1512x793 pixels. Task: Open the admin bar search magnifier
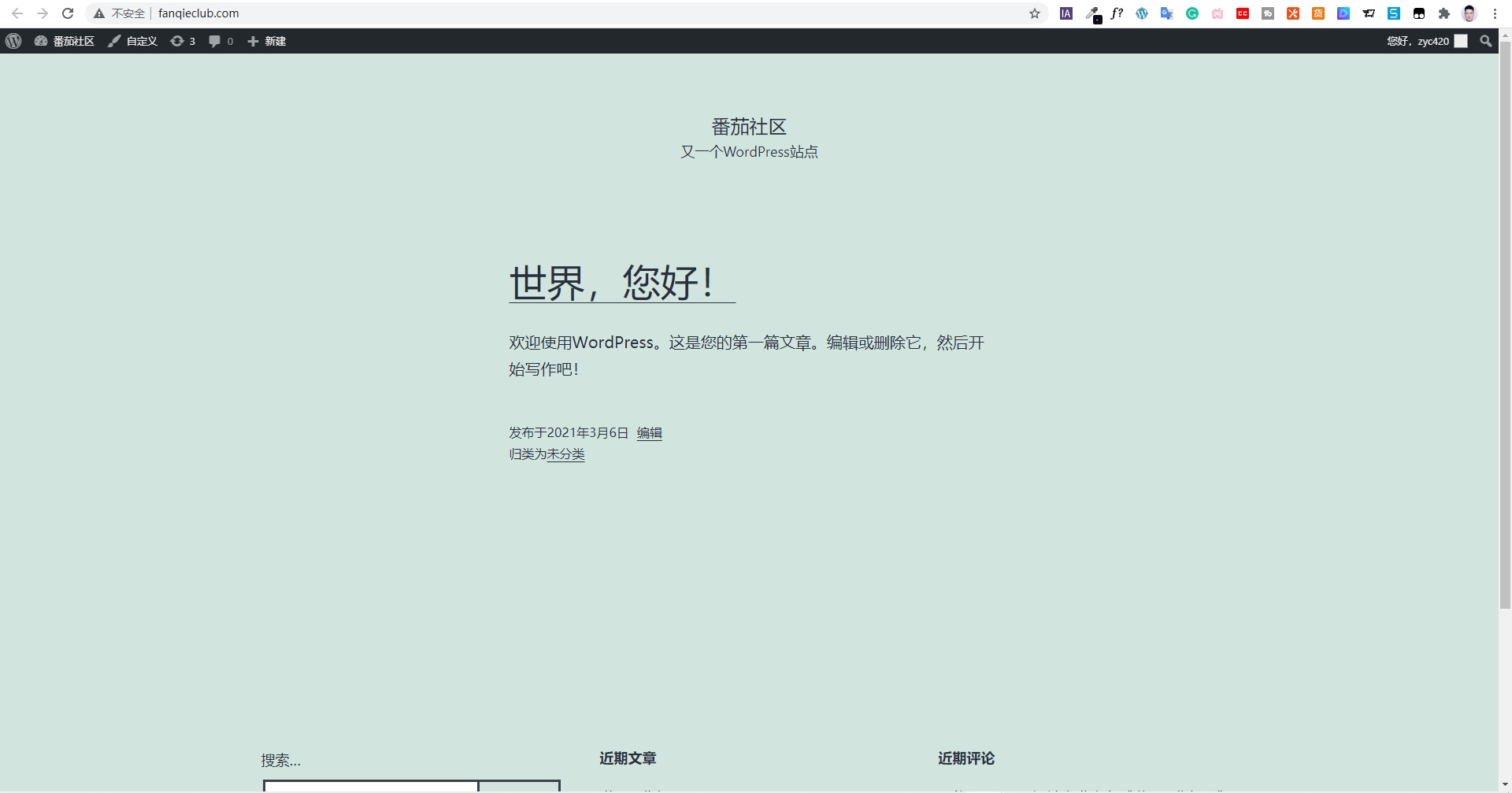(x=1486, y=41)
